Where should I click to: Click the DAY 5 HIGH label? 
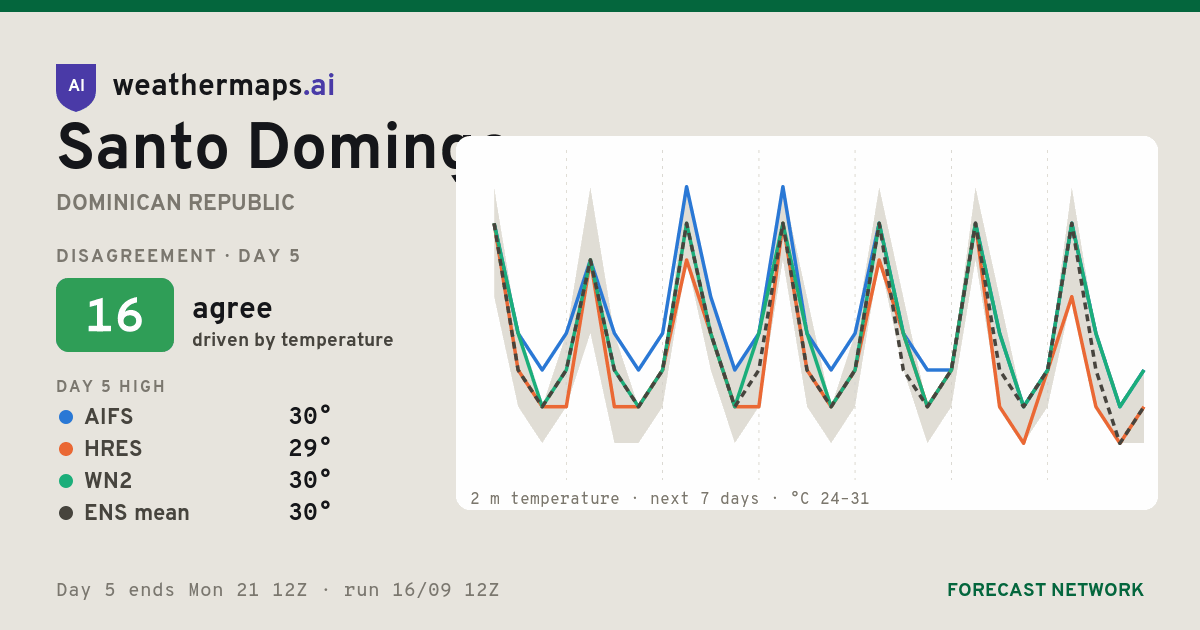[x=111, y=387]
